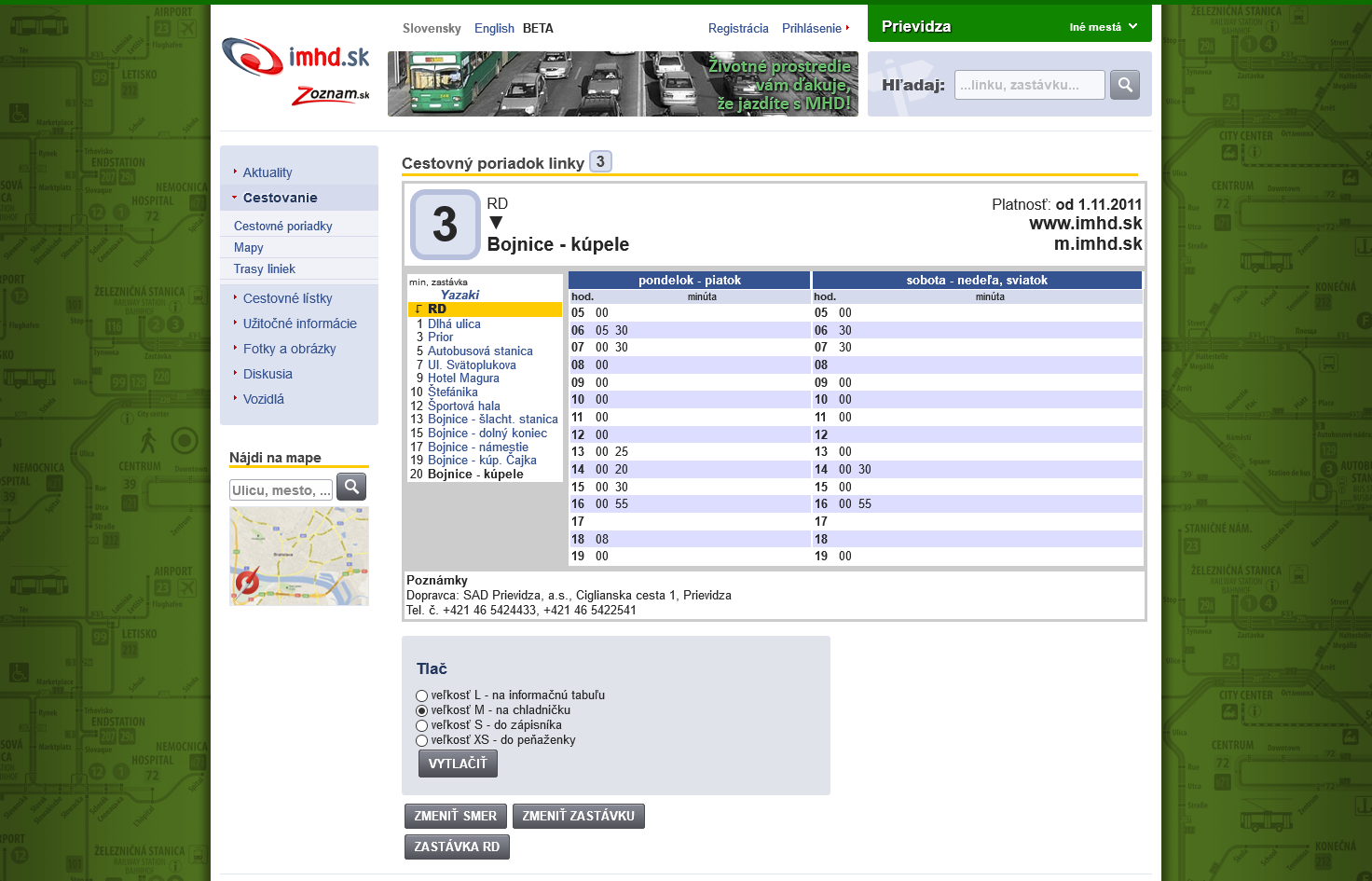Image resolution: width=1372 pixels, height=881 pixels.
Task: Click the map search magnifier icon
Action: [351, 487]
